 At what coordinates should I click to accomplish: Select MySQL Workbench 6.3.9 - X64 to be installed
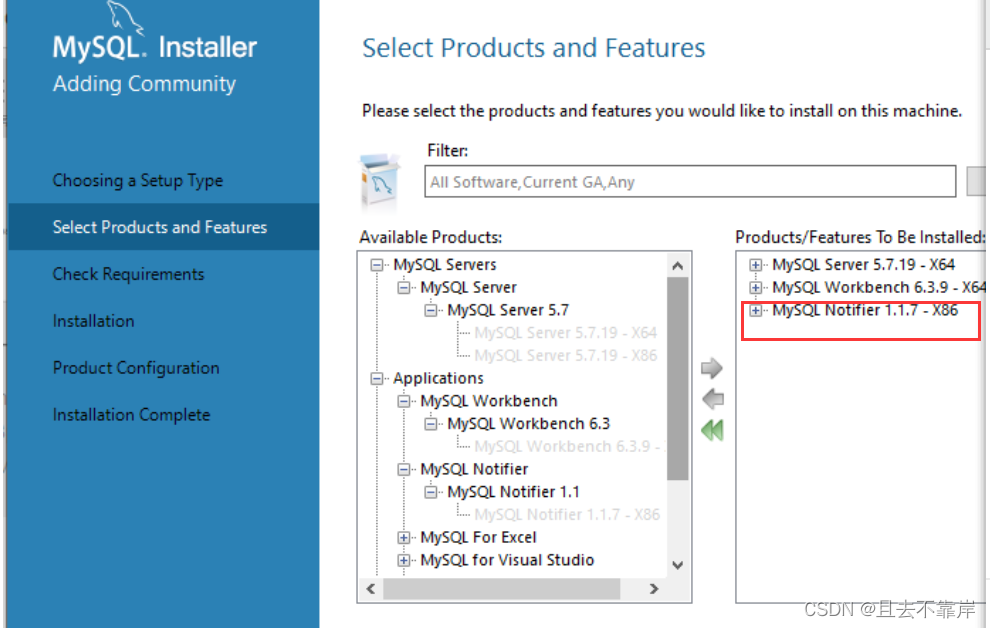click(878, 287)
